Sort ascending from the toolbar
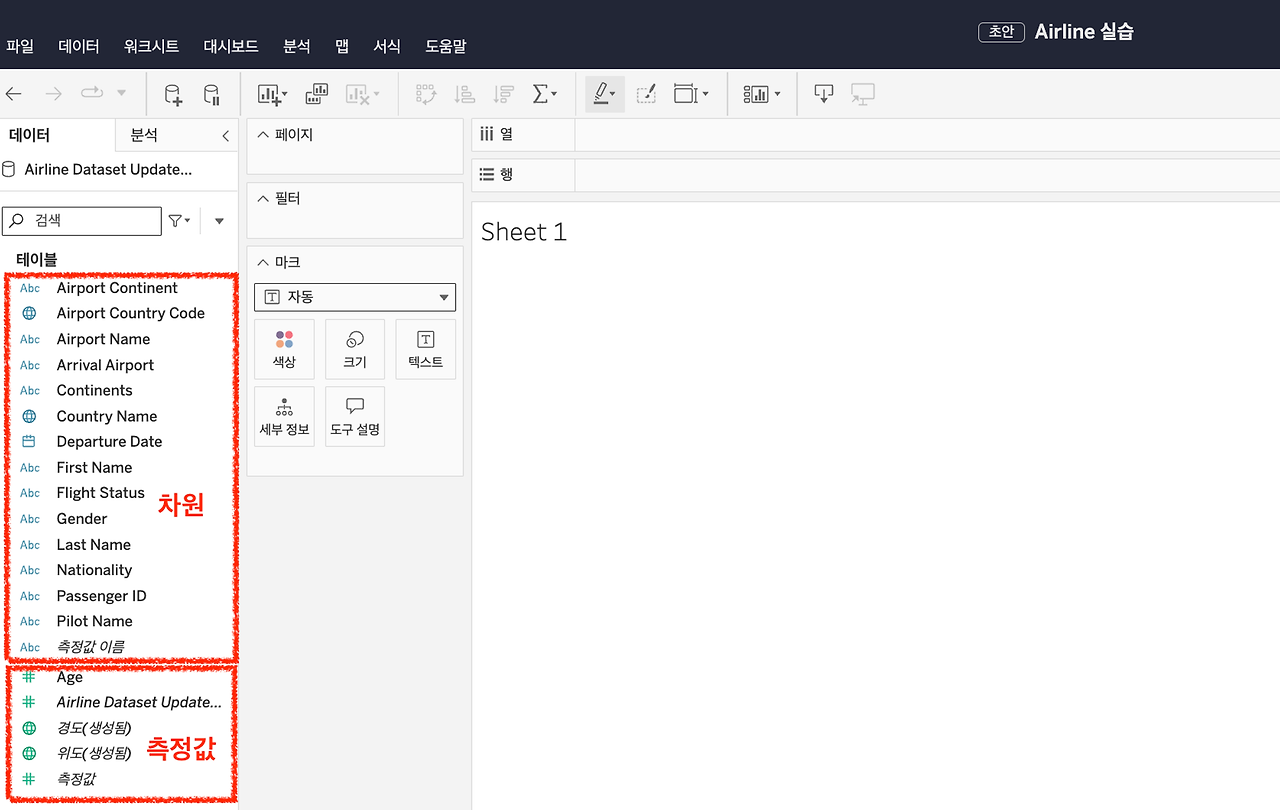 click(465, 95)
